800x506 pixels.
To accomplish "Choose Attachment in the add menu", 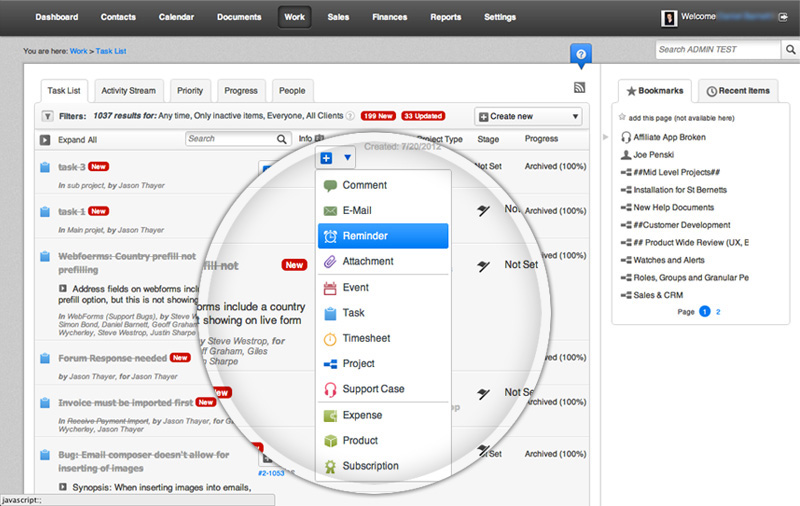I will (383, 261).
